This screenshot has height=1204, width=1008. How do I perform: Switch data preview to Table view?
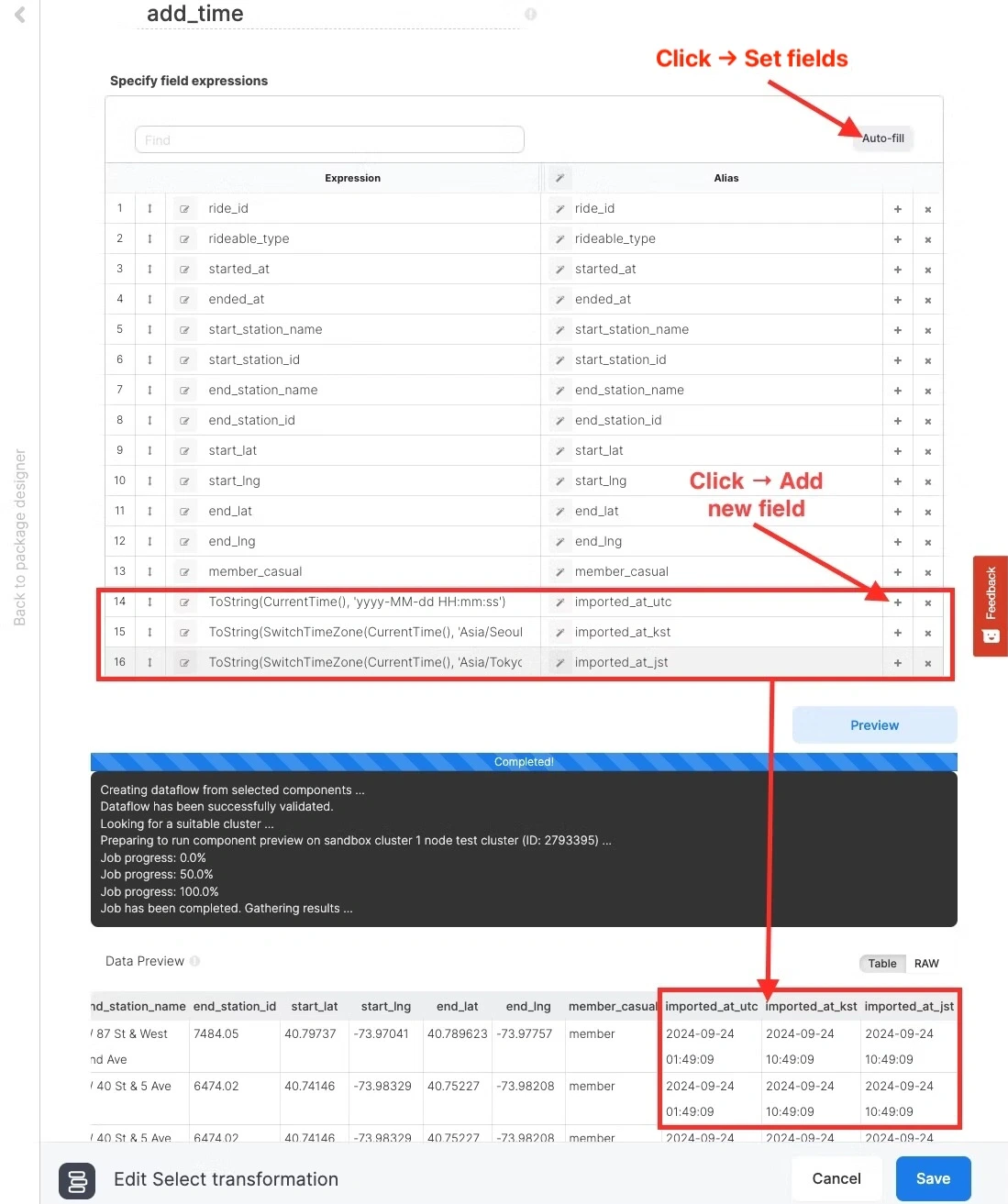tap(882, 963)
